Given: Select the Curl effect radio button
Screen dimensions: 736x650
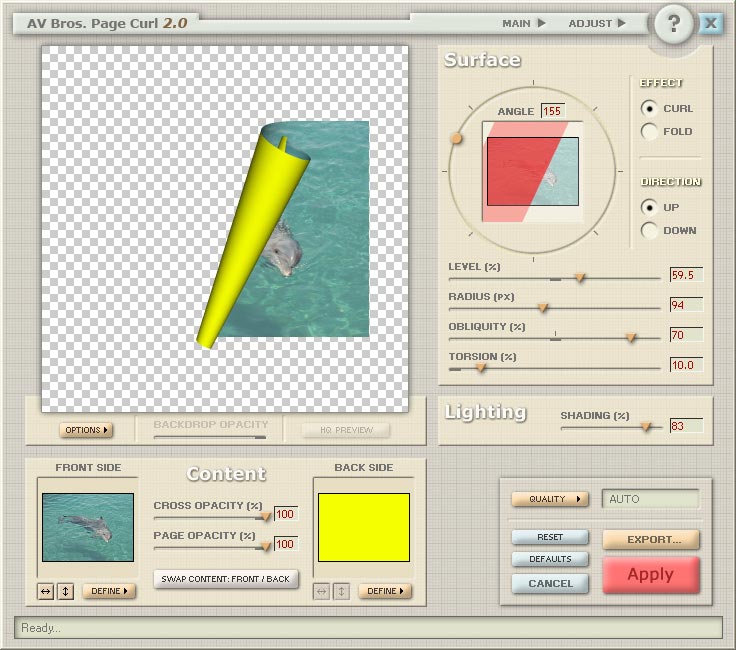Looking at the screenshot, I should [x=650, y=108].
